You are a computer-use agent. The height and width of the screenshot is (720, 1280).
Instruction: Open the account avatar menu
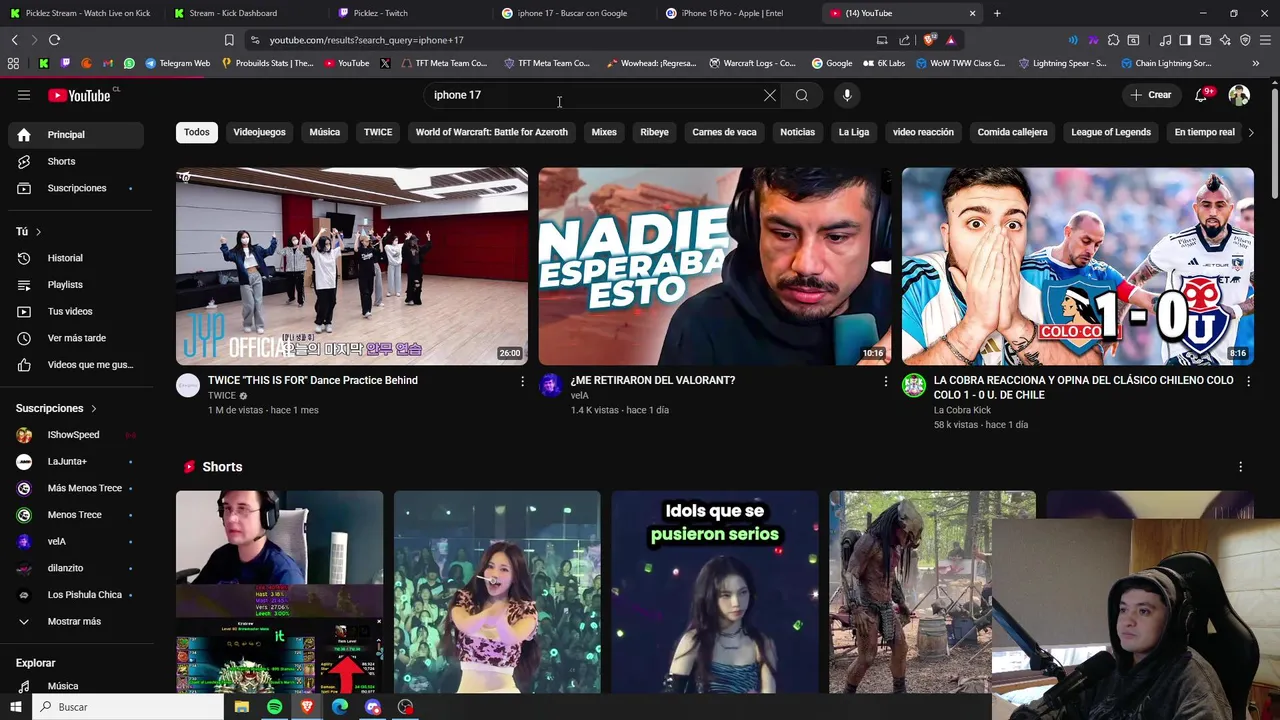click(x=1239, y=95)
